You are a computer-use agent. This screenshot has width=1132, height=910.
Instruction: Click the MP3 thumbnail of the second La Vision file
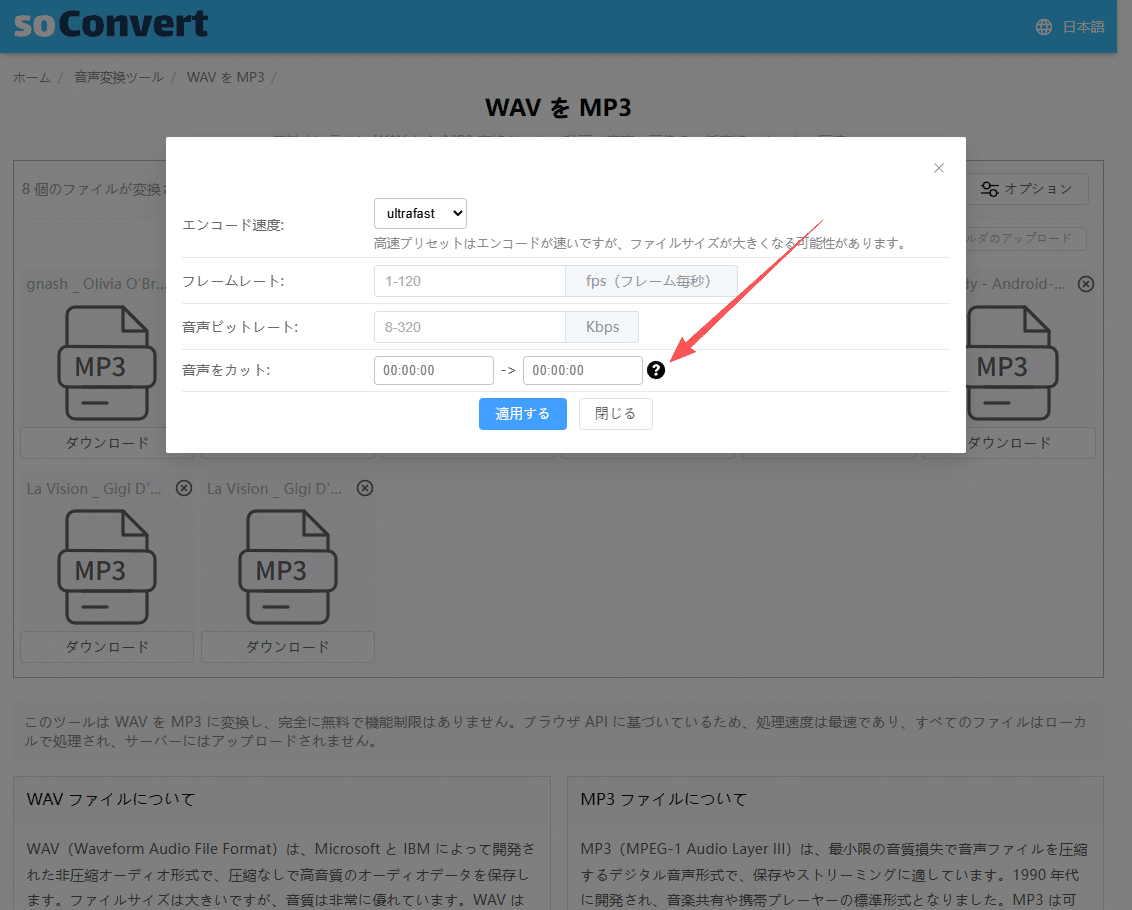[x=287, y=566]
